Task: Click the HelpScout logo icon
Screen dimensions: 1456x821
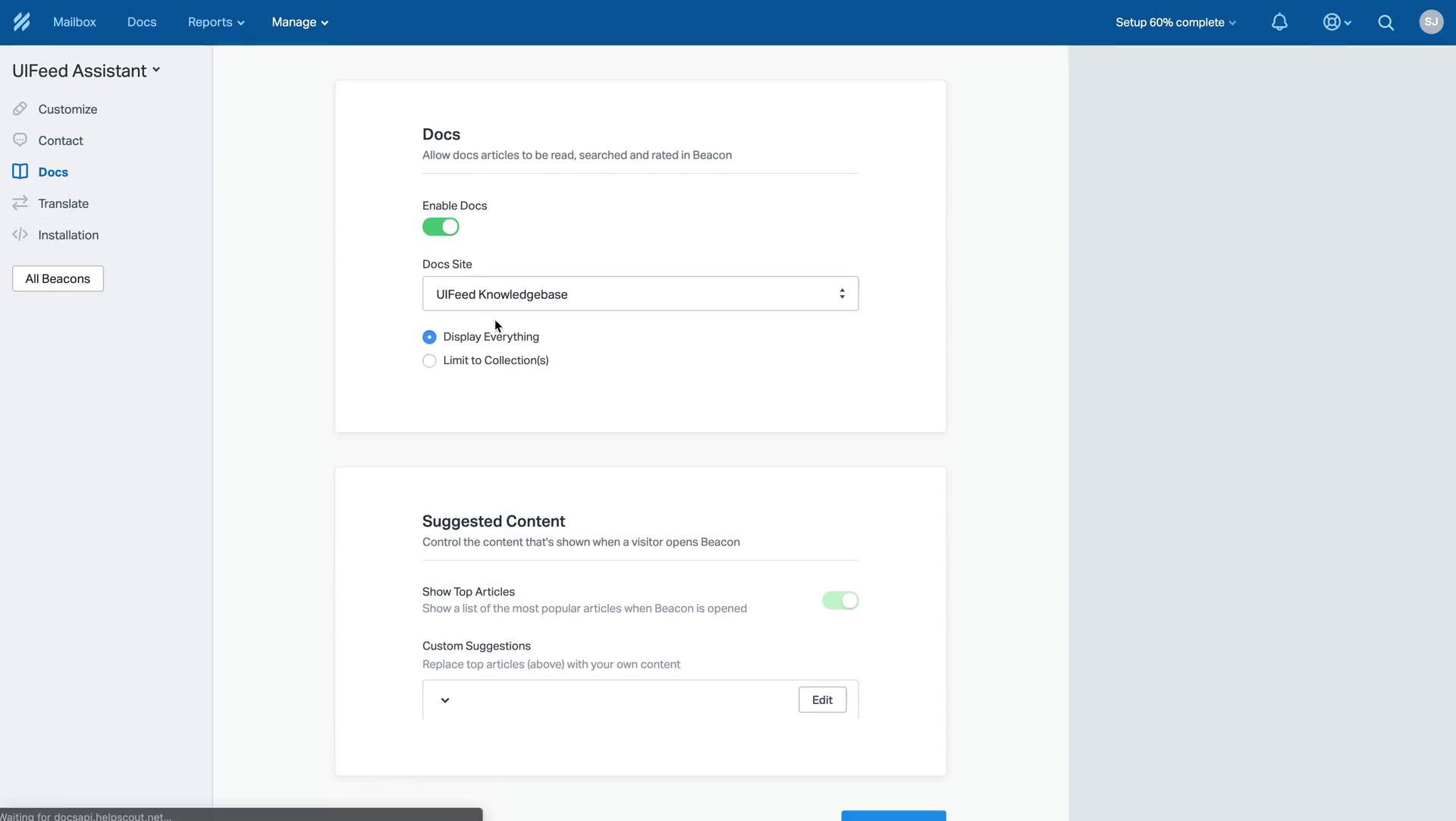Action: pos(22,22)
